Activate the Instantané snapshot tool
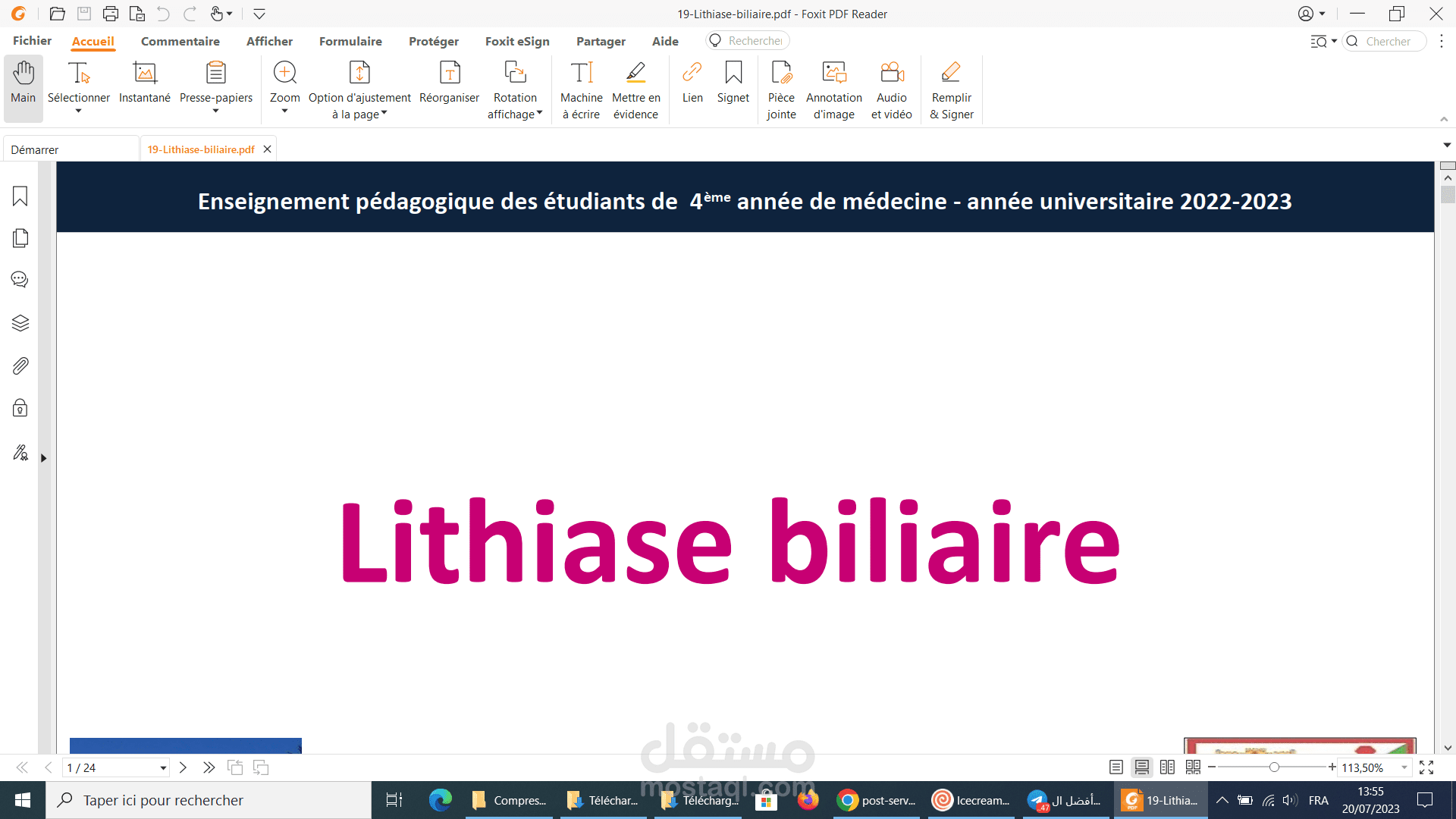 click(x=144, y=83)
